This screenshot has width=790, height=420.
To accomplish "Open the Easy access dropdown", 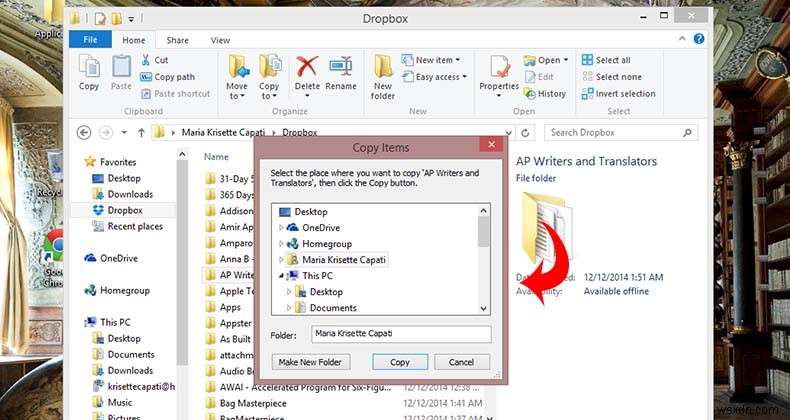I will pos(434,77).
